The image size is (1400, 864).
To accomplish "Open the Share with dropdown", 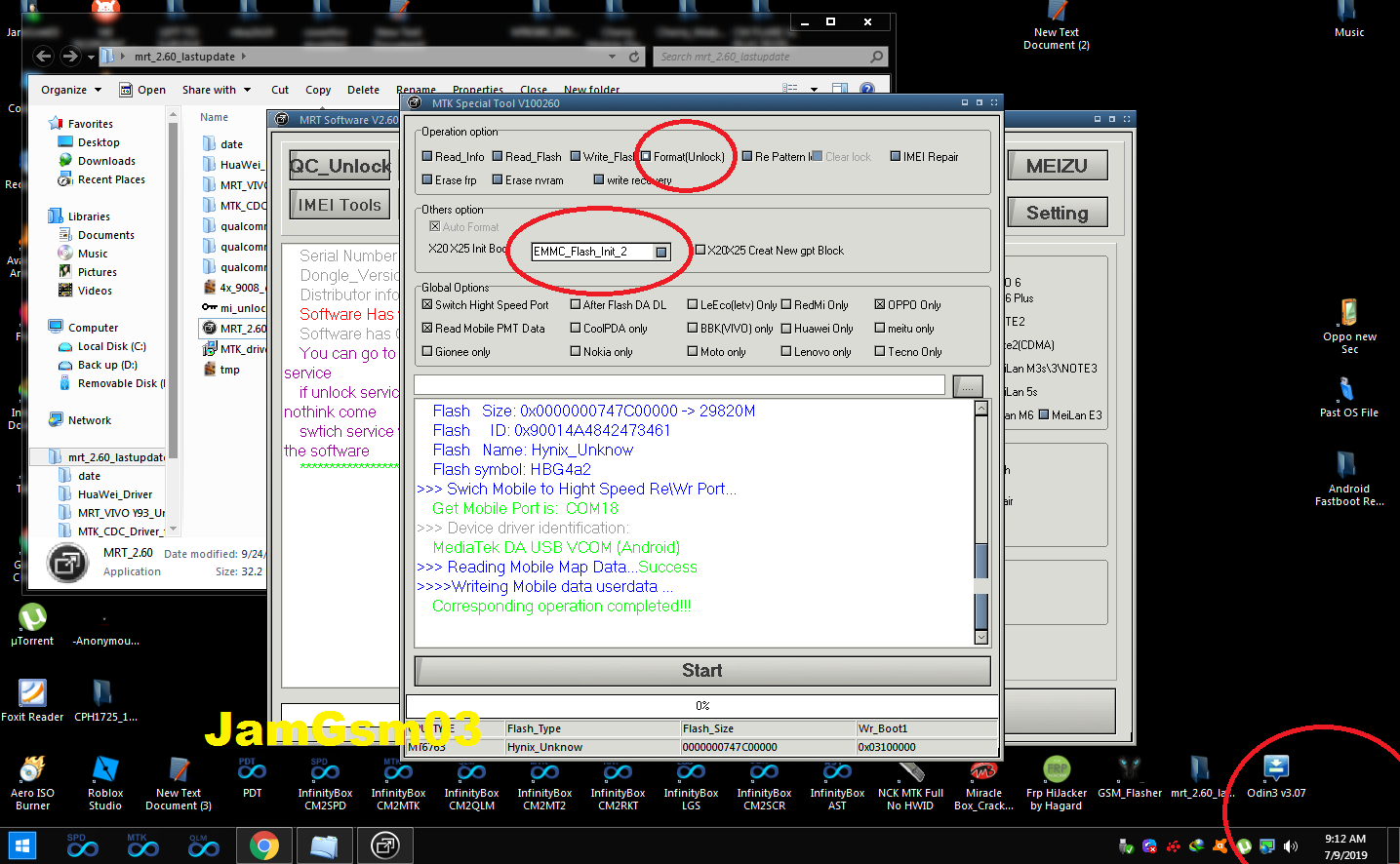I will 217,90.
